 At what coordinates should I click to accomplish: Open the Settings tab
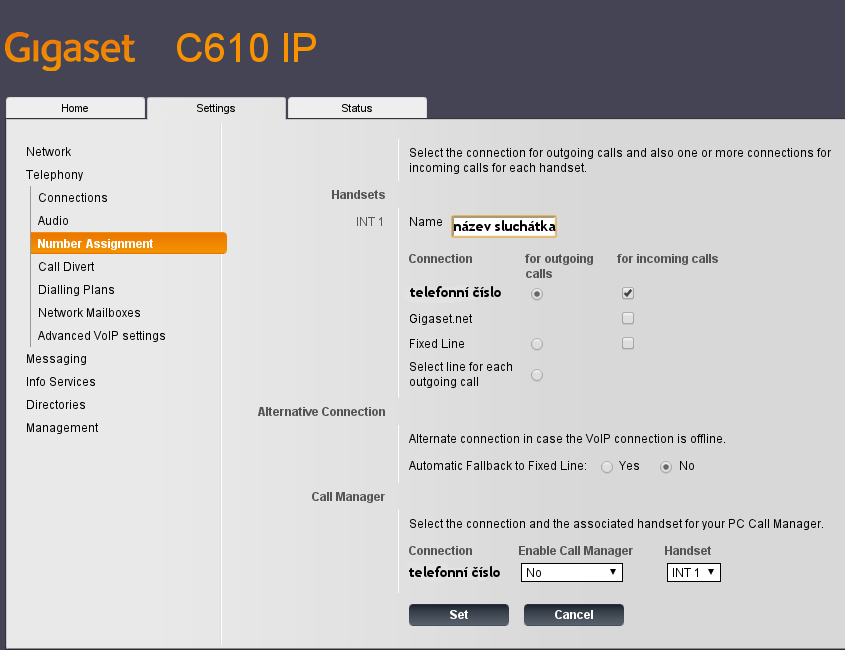click(x=216, y=108)
